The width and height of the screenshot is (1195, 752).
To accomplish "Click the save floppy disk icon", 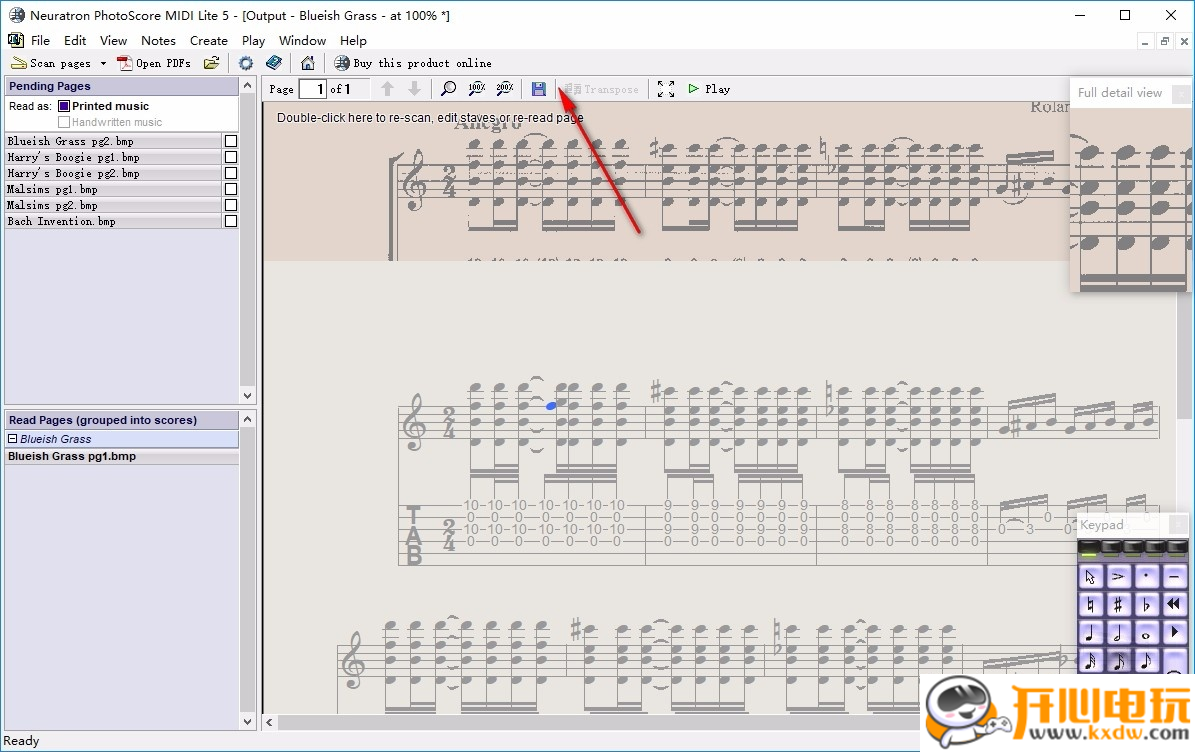I will 539,89.
